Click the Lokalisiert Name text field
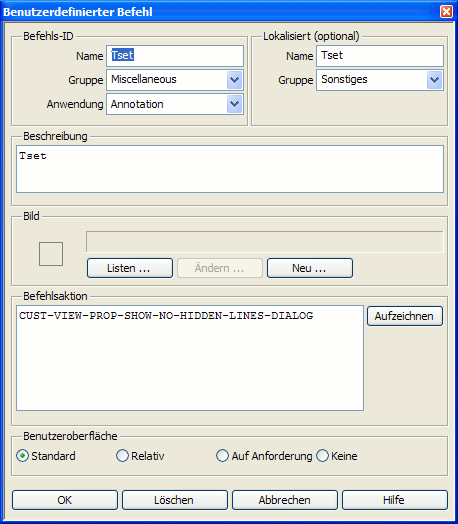Viewport: 458px width, 524px height. (380, 56)
